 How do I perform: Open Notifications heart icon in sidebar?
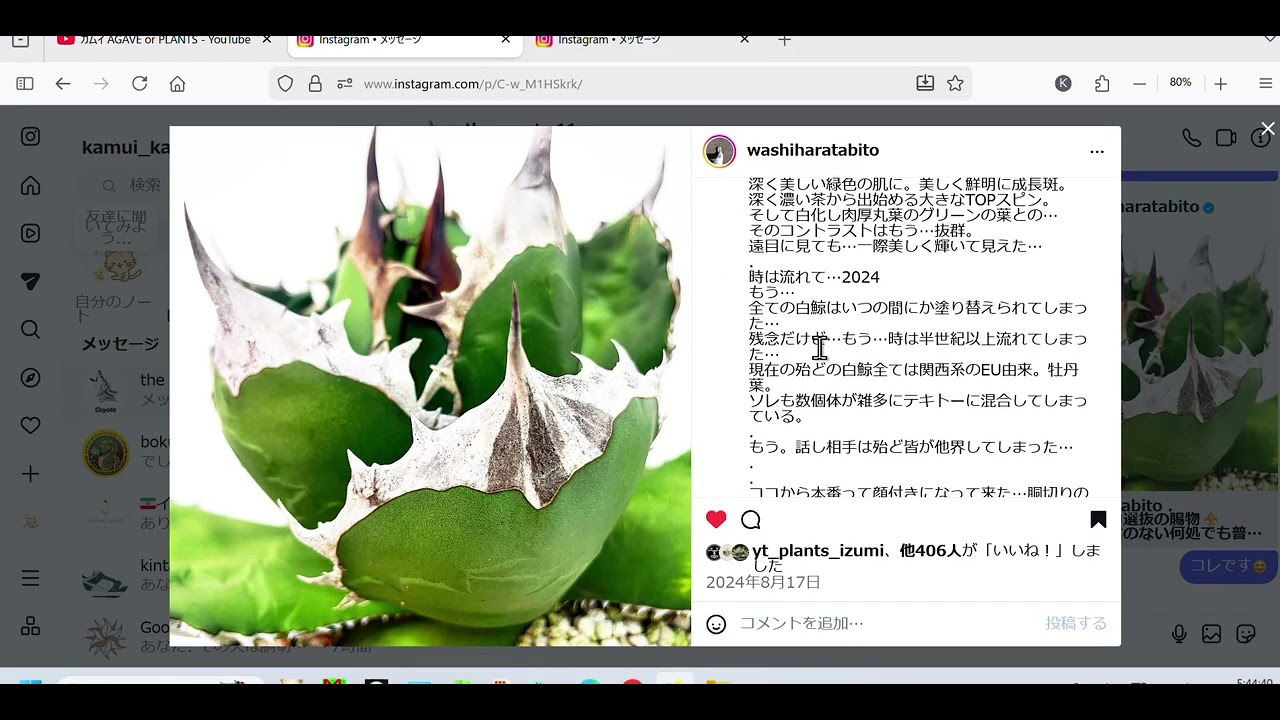[x=31, y=426]
